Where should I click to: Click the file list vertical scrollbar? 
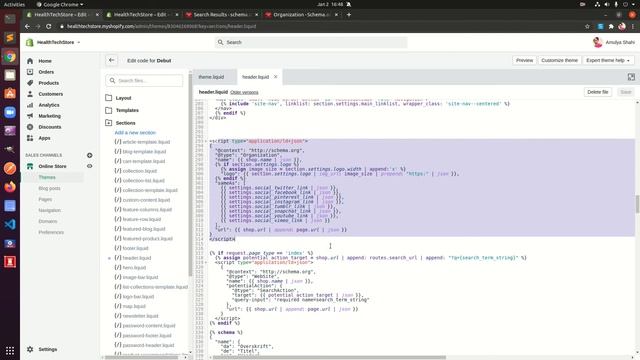pyautogui.click(x=190, y=176)
